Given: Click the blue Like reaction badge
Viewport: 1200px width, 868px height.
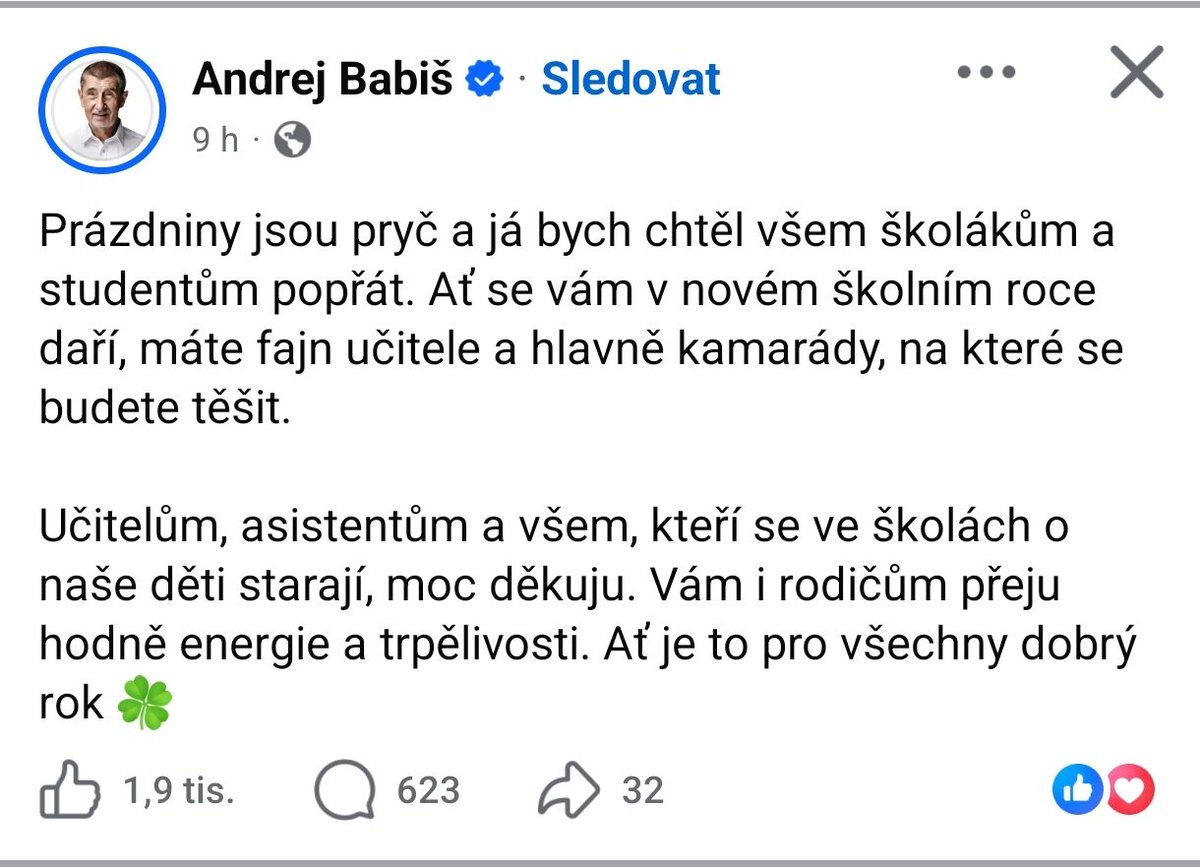Looking at the screenshot, I should point(1077,791).
